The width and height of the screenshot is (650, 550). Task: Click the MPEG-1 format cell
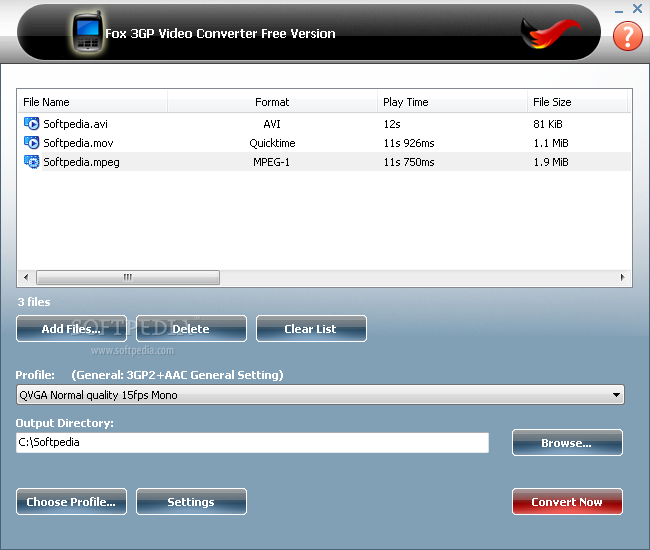pos(272,162)
